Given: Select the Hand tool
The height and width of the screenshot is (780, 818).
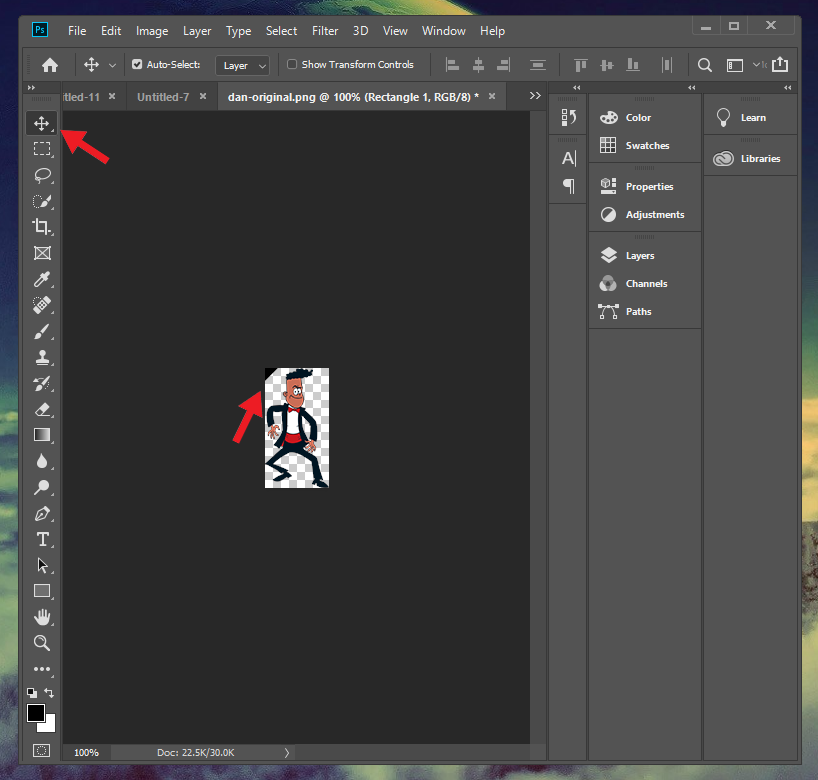Looking at the screenshot, I should (42, 617).
